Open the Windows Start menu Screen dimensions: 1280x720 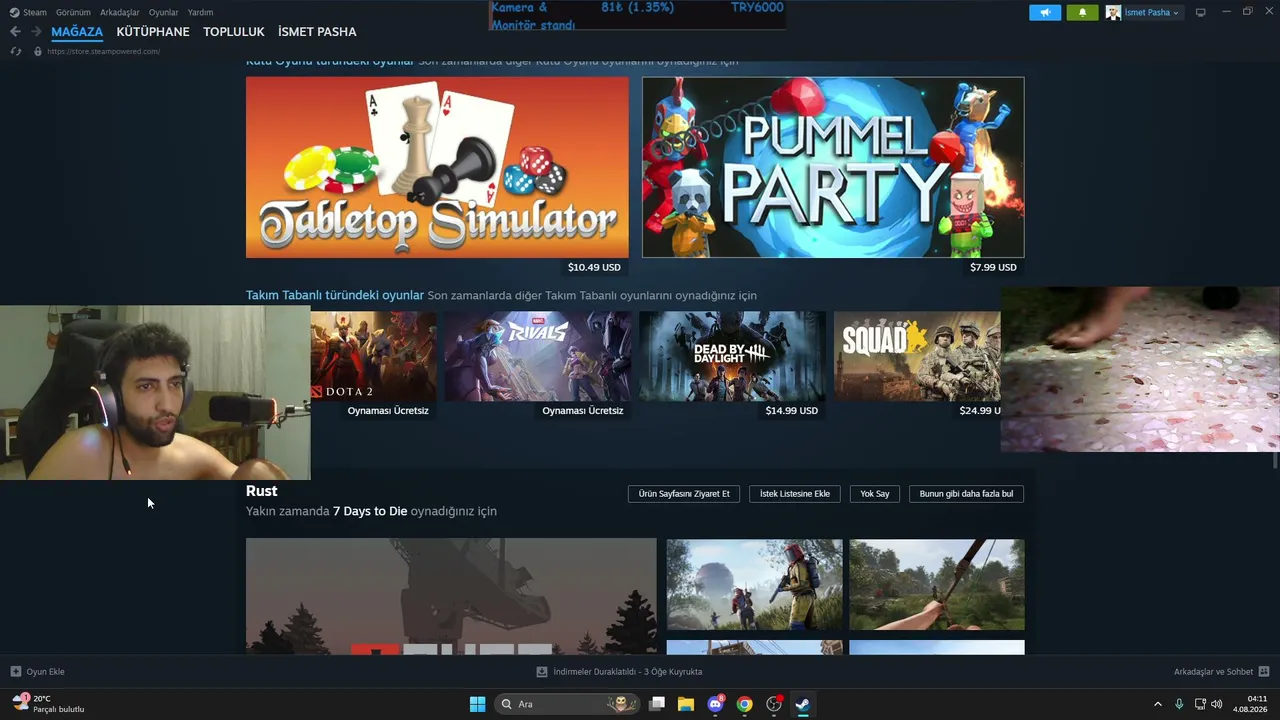click(x=477, y=704)
